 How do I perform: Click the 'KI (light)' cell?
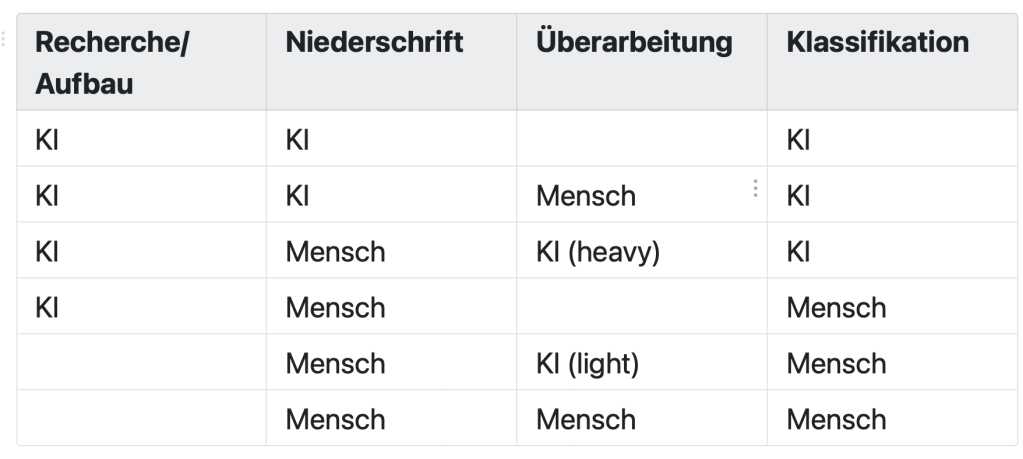point(588,363)
